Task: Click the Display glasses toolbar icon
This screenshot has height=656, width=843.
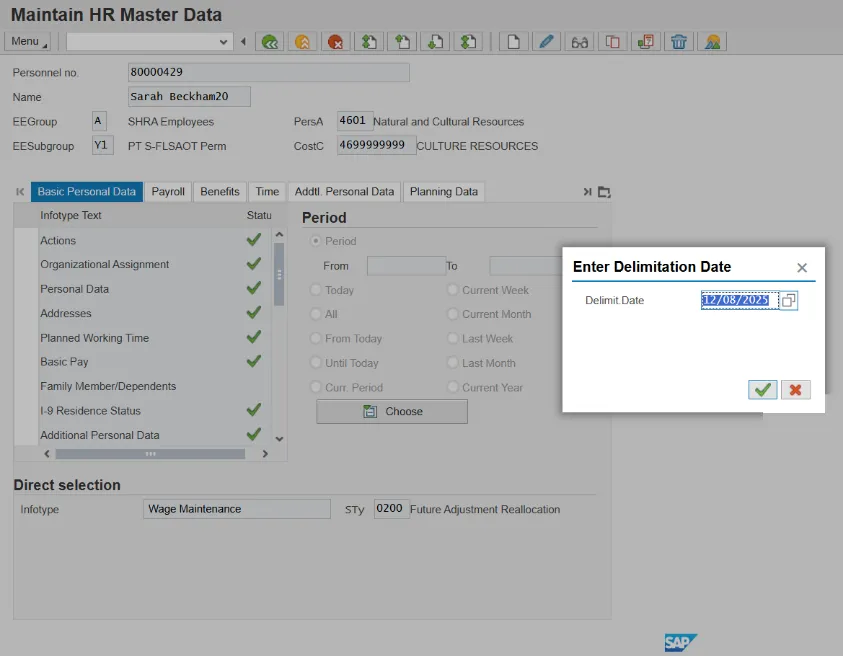Action: (579, 42)
